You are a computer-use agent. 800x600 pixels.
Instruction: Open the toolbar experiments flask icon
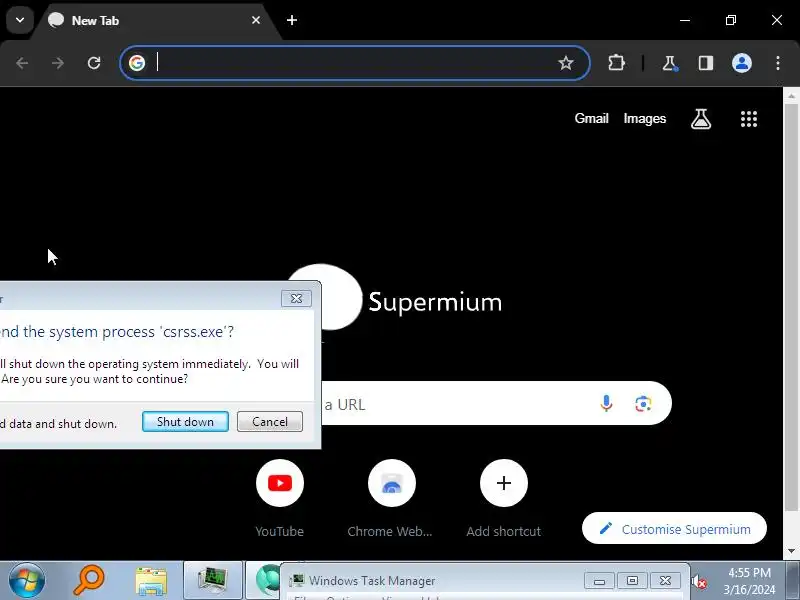(669, 63)
